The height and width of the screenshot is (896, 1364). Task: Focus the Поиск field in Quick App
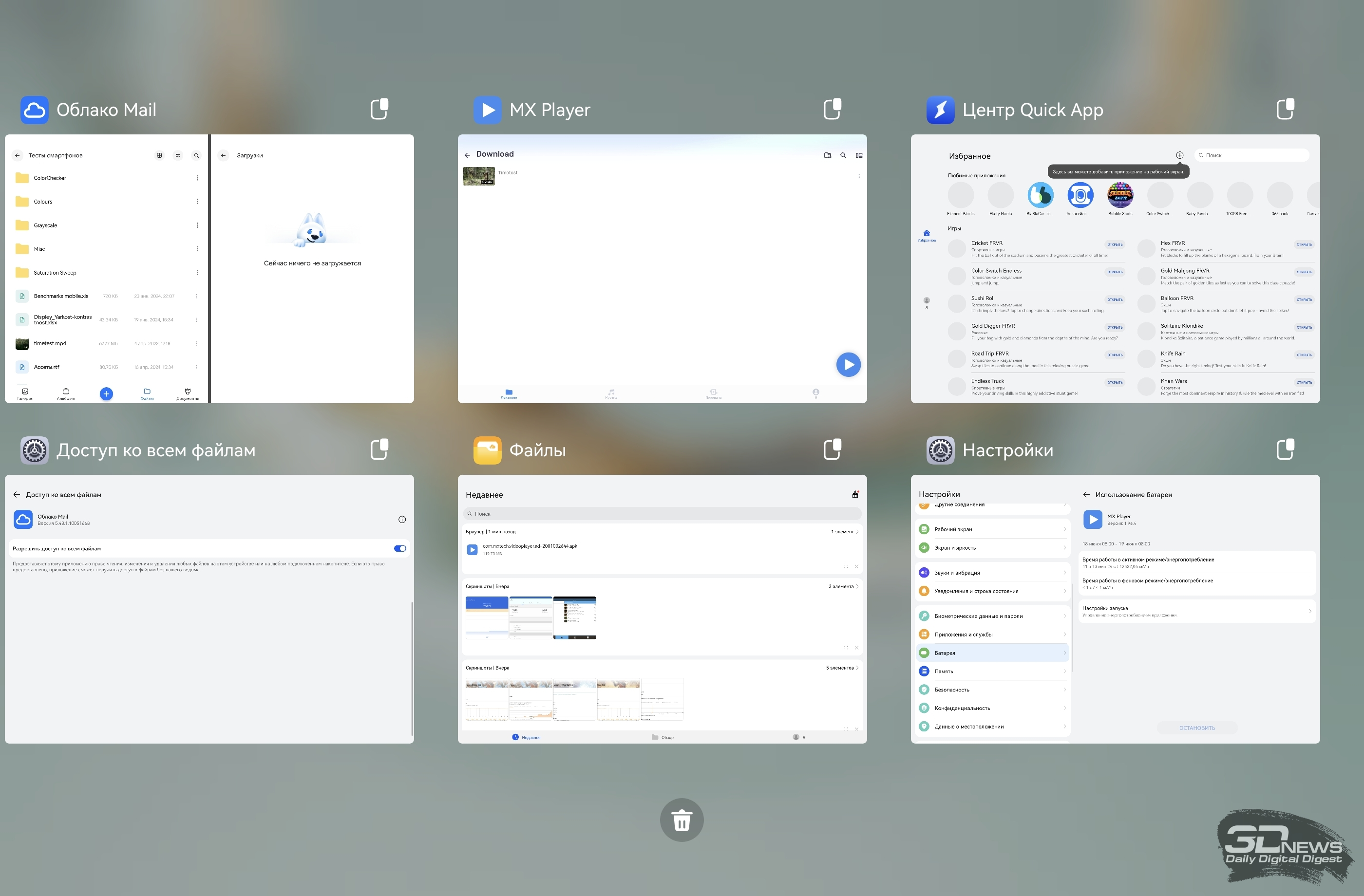pyautogui.click(x=1251, y=155)
